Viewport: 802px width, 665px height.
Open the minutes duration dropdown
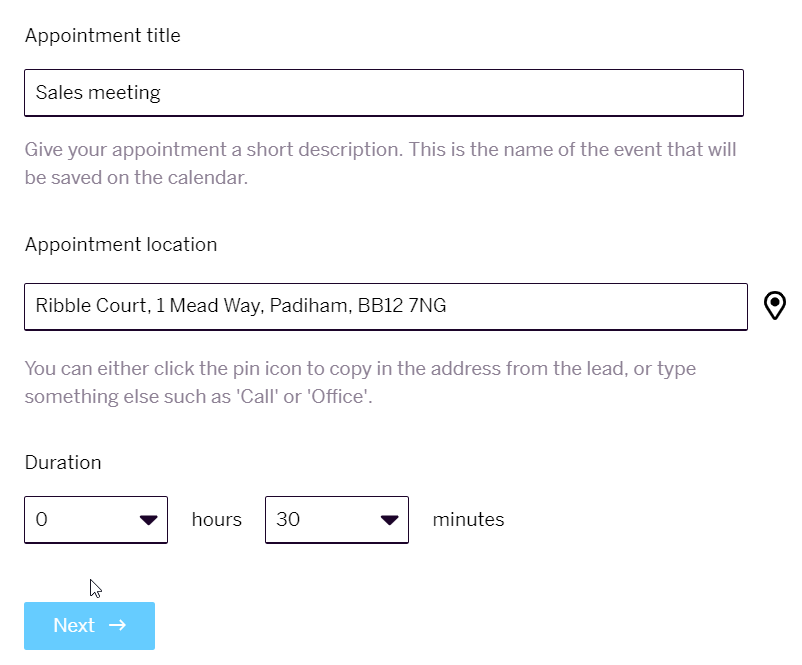[x=337, y=520]
